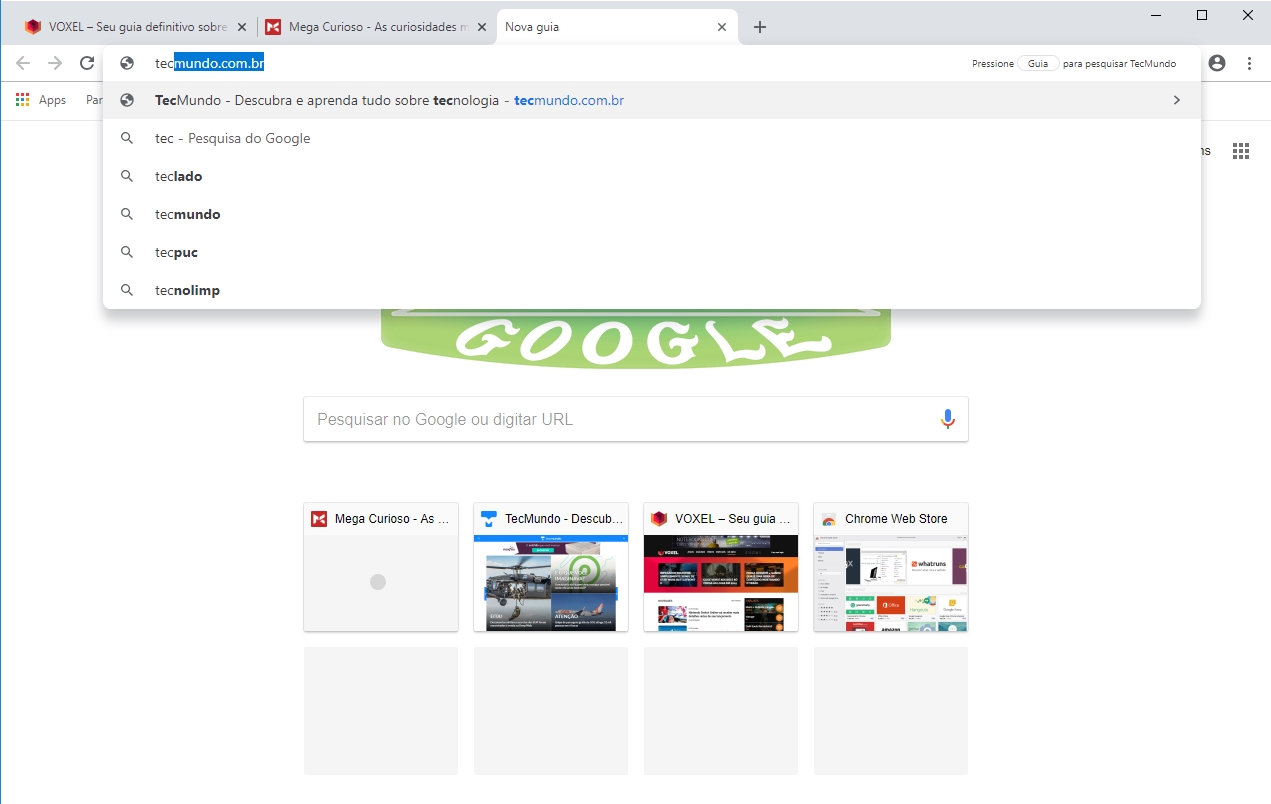Open a new tab with plus button
Viewport: 1271px width, 804px height.
point(759,27)
